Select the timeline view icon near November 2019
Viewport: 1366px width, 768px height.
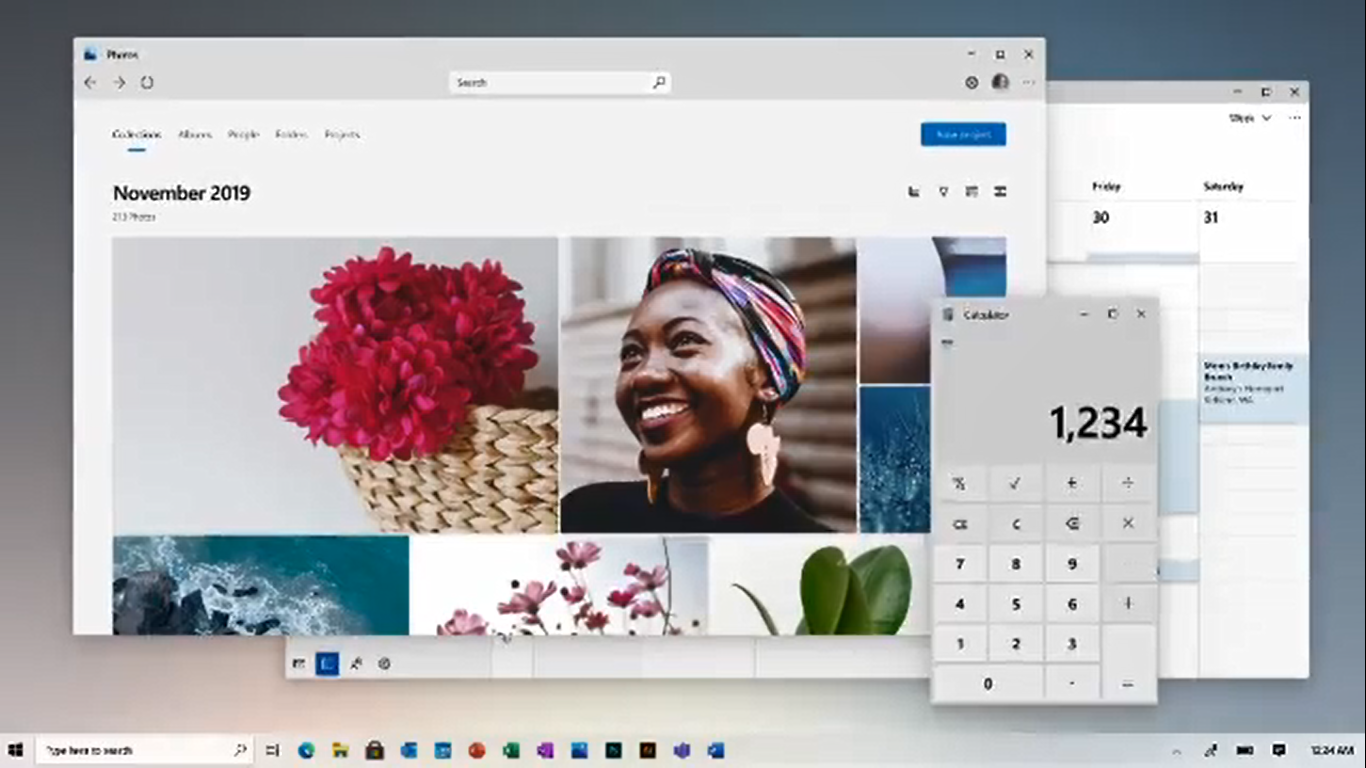[913, 191]
